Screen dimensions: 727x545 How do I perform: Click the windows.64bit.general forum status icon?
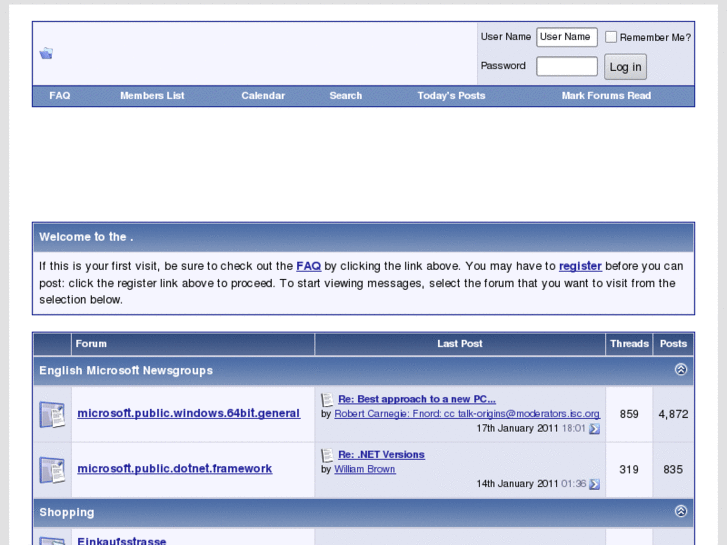point(52,415)
